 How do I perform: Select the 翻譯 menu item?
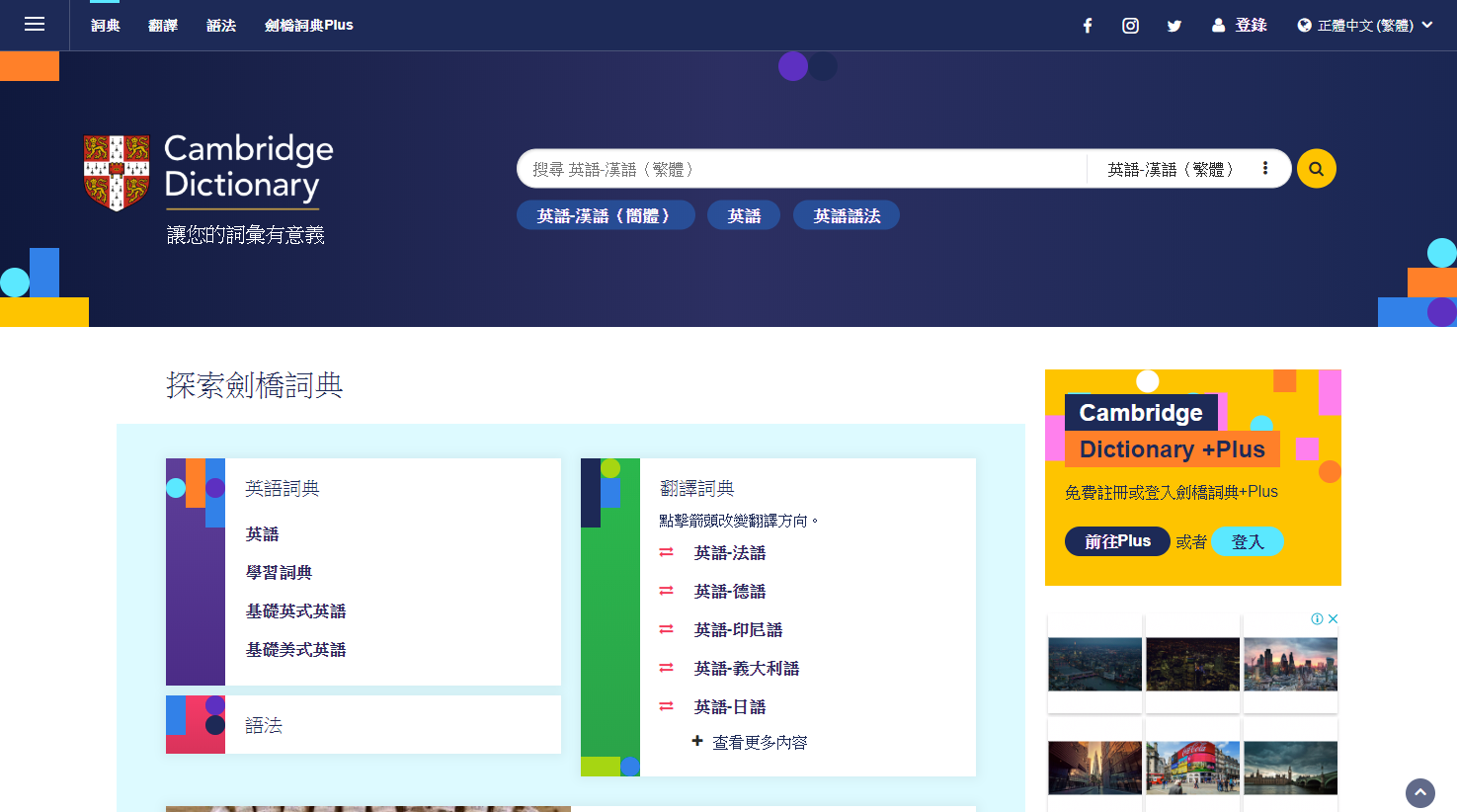point(163,26)
